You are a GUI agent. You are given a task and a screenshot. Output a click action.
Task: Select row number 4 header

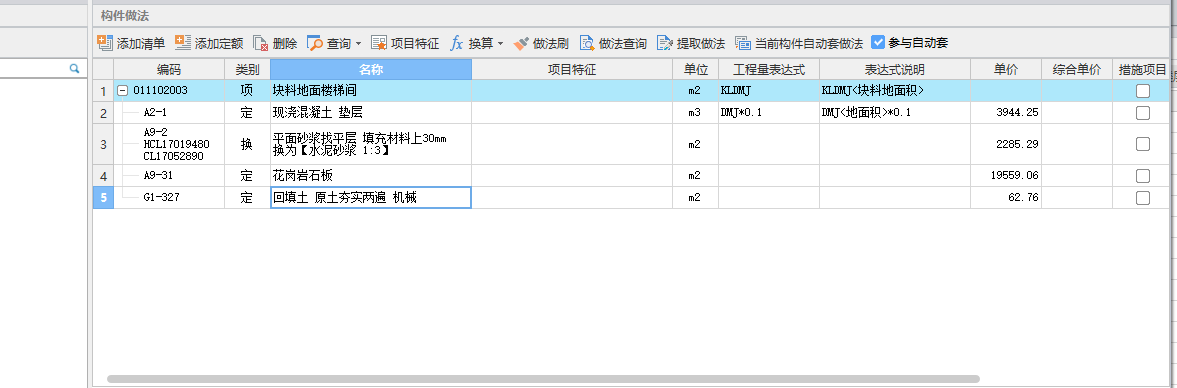coord(104,176)
